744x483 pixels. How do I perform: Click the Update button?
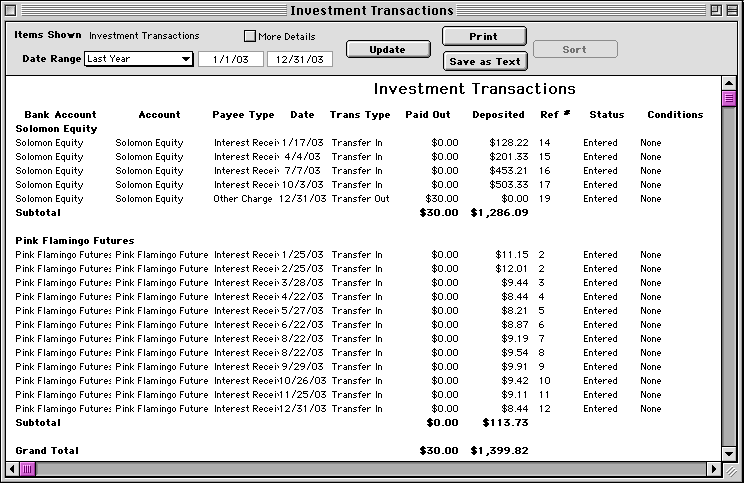click(x=387, y=49)
